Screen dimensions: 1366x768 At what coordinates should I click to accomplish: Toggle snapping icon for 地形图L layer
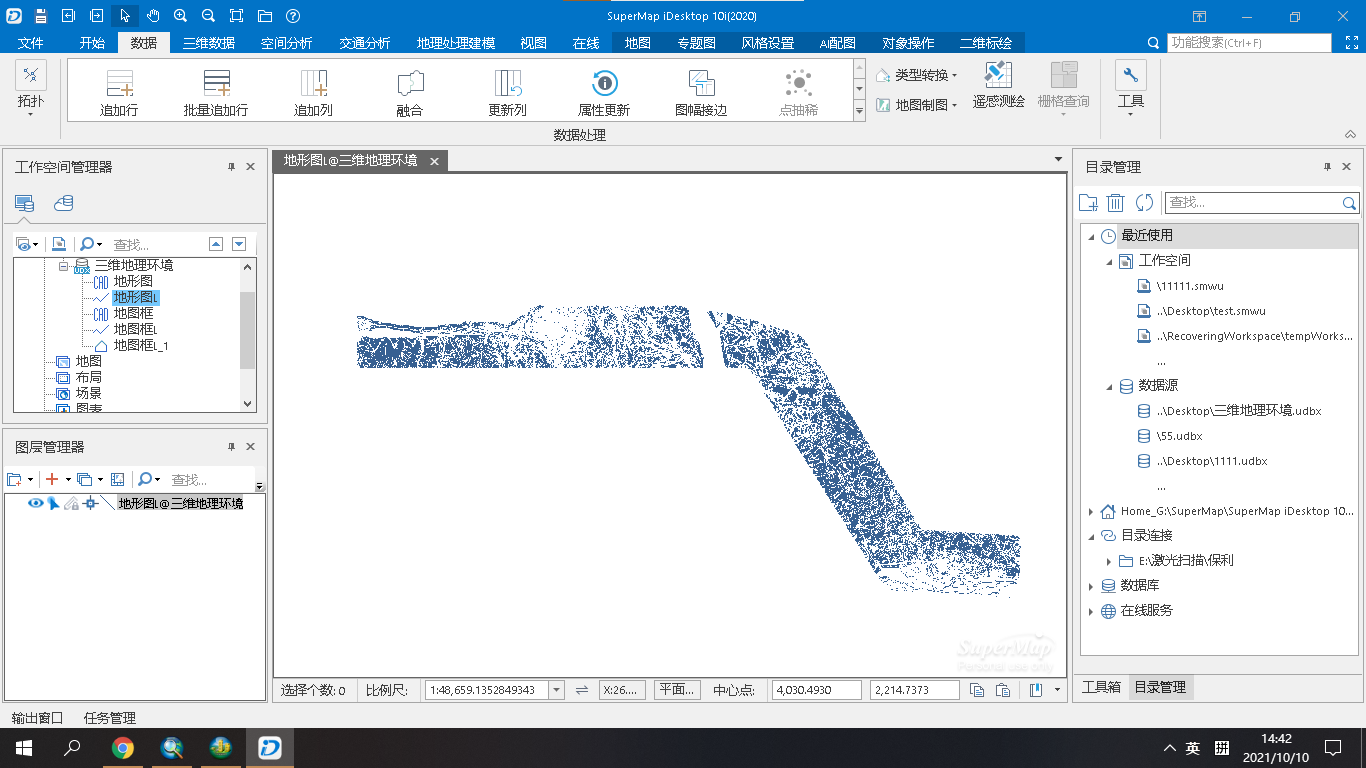pos(90,503)
